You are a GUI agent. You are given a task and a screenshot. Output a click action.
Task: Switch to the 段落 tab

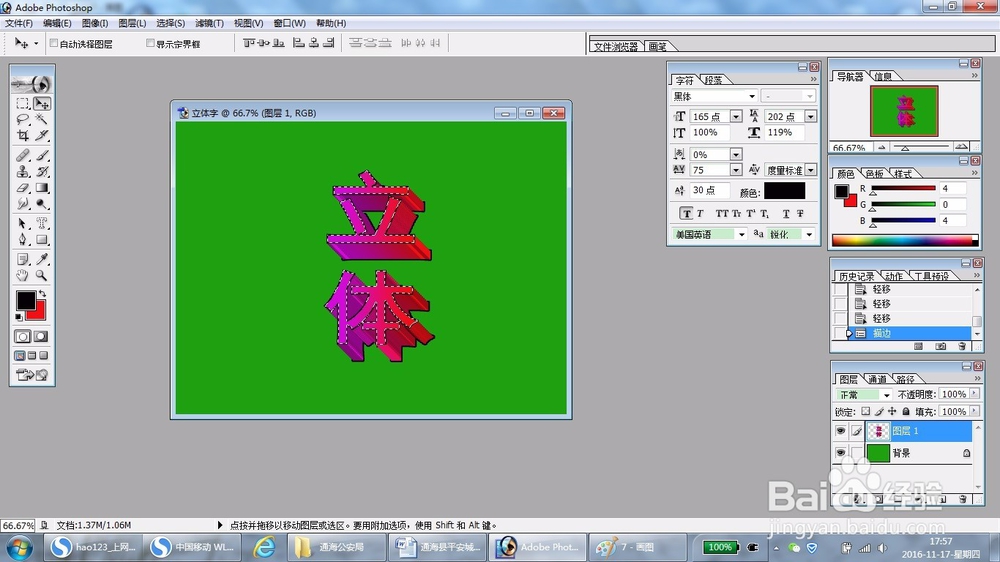(714, 80)
